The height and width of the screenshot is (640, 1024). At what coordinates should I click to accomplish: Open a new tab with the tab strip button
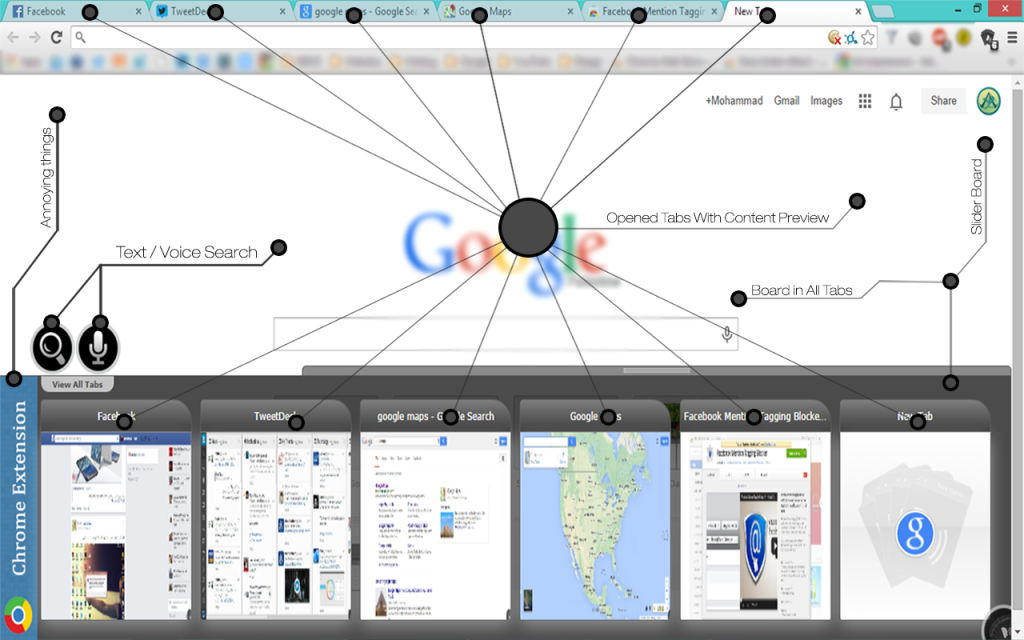coord(883,12)
